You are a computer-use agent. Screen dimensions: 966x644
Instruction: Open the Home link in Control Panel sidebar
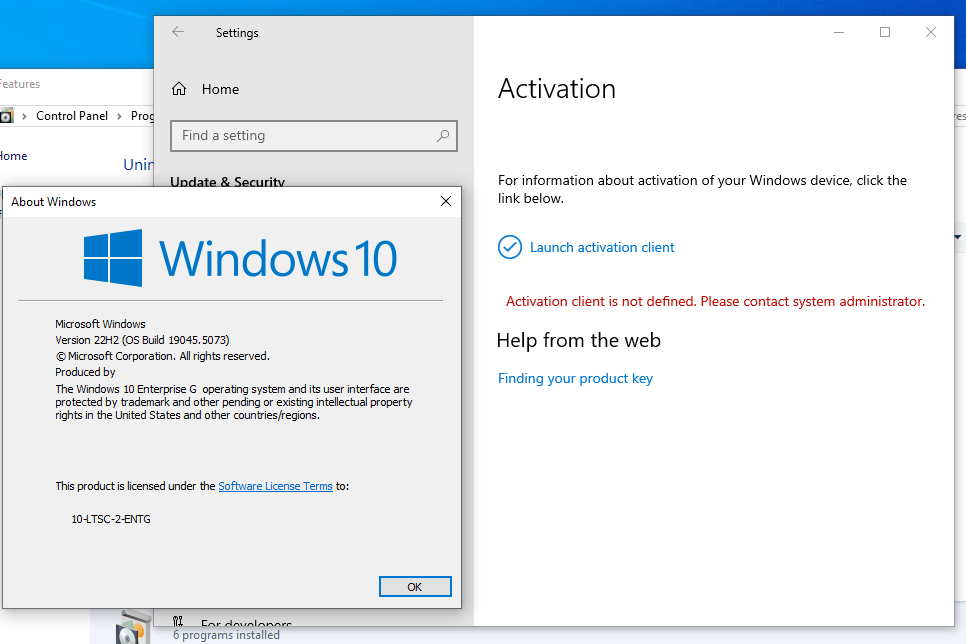(13, 156)
